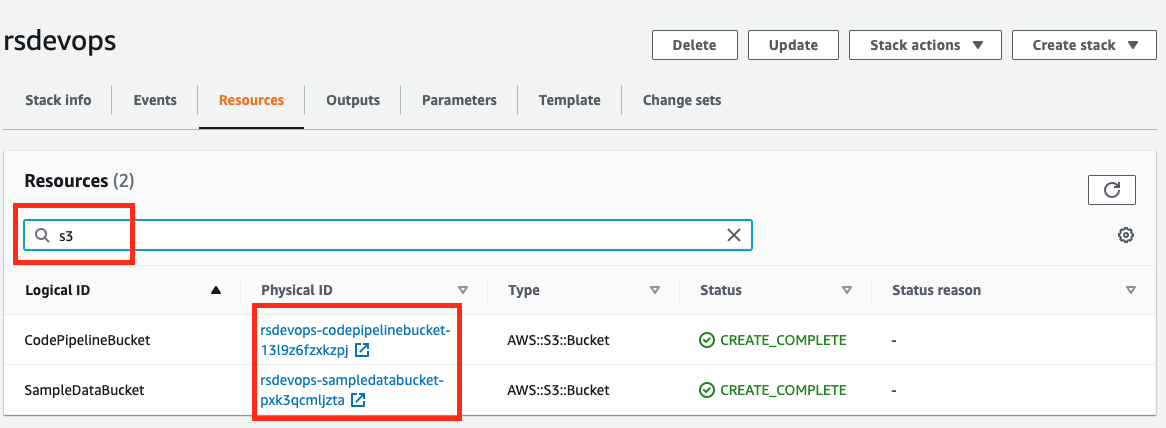Screen dimensions: 1166x428
Task: Click the Type column sort arrow
Action: [x=655, y=290]
